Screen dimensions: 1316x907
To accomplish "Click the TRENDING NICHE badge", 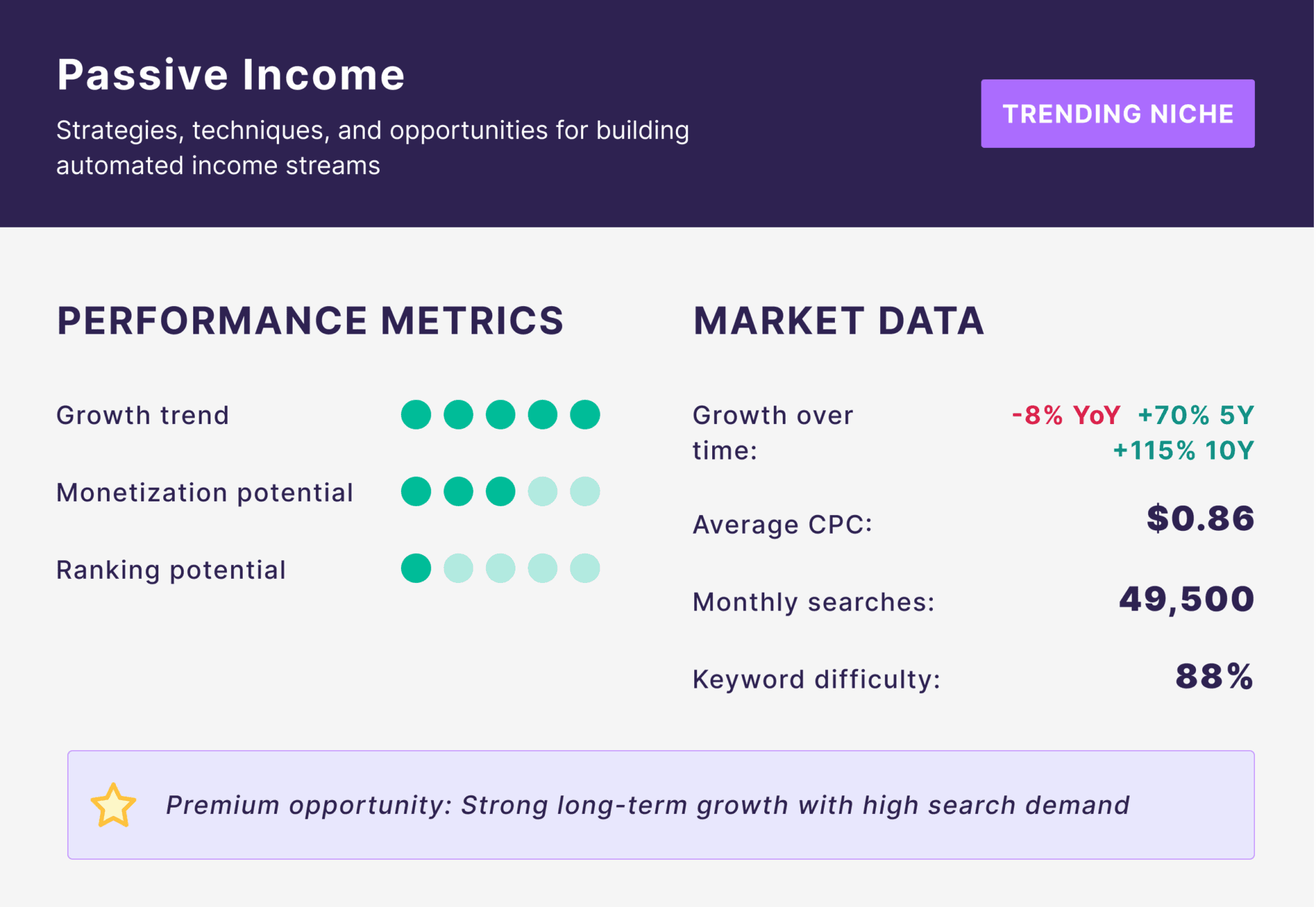I will 1117,114.
